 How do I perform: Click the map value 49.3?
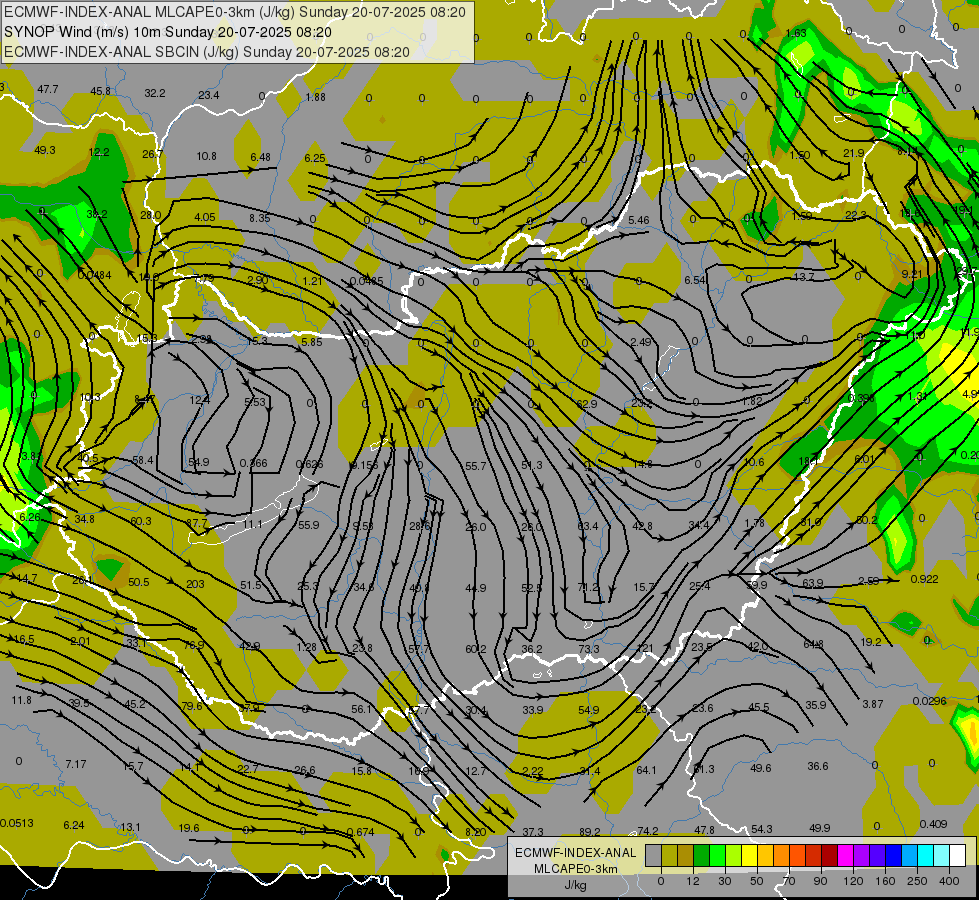tap(45, 151)
